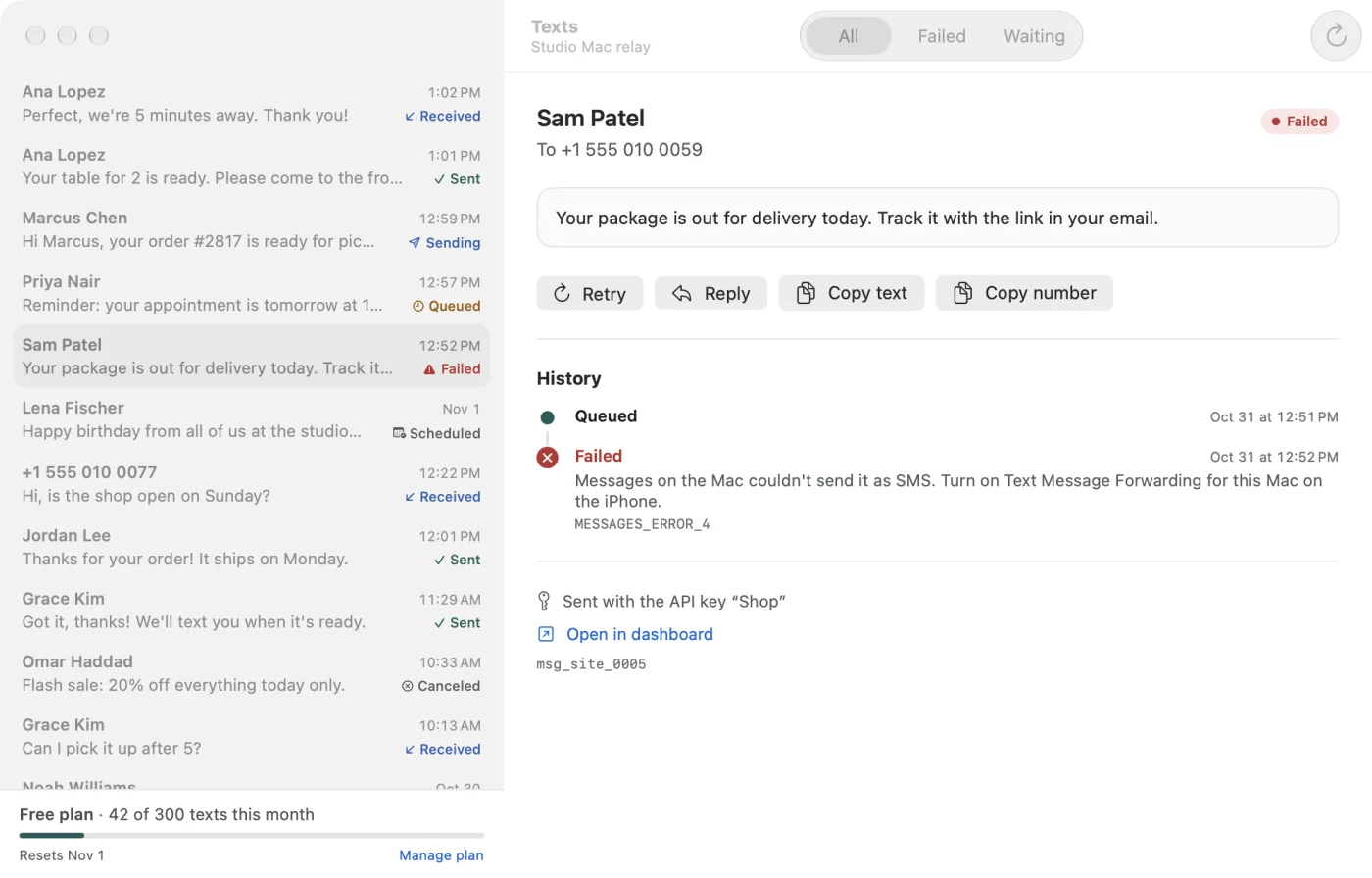Click the Failed status badge beside Sam Patel
Image resolution: width=1372 pixels, height=878 pixels.
1299,122
